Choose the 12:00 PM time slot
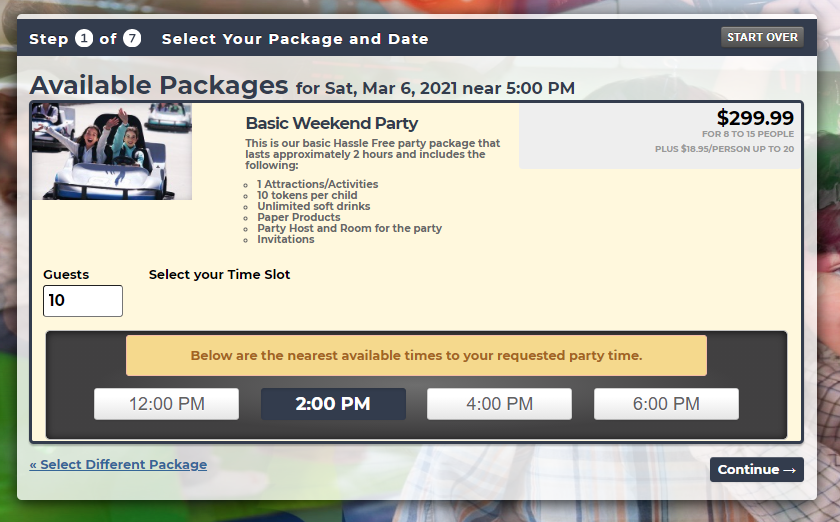This screenshot has width=840, height=522. [x=167, y=404]
